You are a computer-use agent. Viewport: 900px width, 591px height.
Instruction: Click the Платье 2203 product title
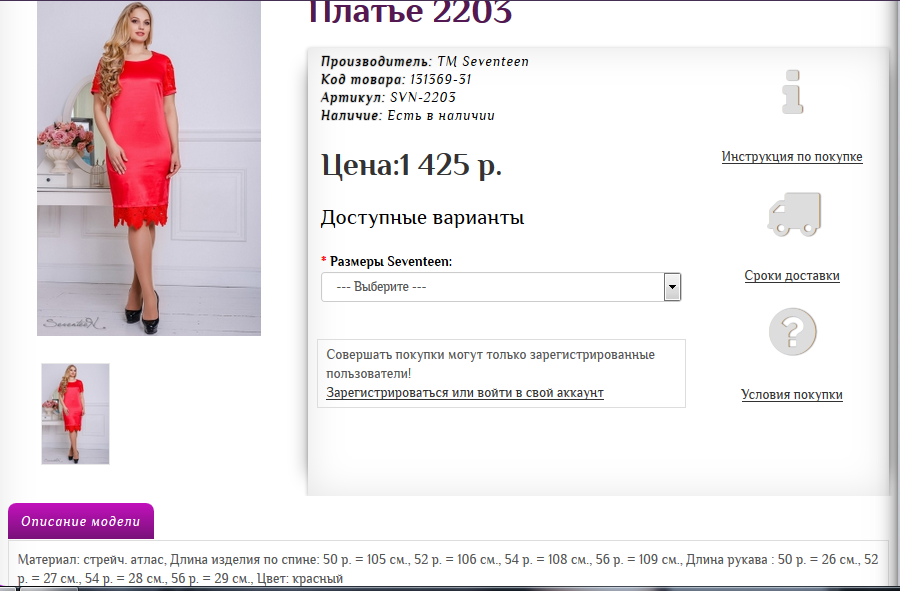coord(409,12)
